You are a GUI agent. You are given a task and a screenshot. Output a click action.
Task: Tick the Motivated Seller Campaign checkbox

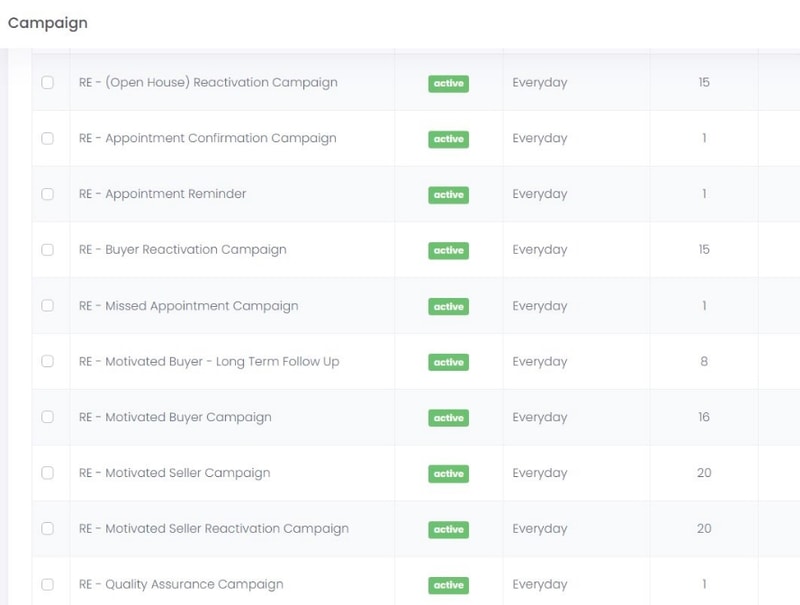tap(47, 473)
